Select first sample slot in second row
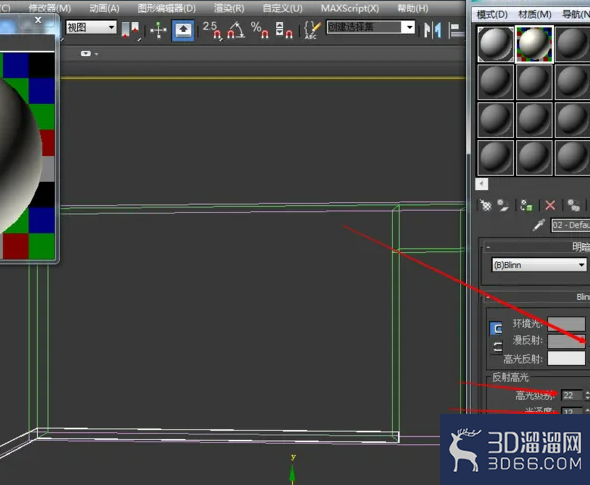Screen dimensions: 590x485 point(496,82)
